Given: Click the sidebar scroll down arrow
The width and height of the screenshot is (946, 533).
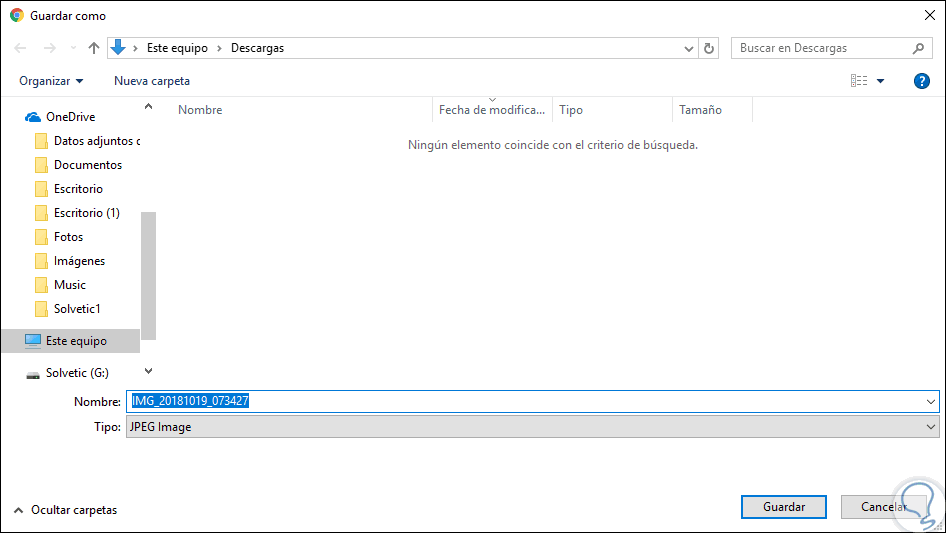Looking at the screenshot, I should pyautogui.click(x=148, y=371).
